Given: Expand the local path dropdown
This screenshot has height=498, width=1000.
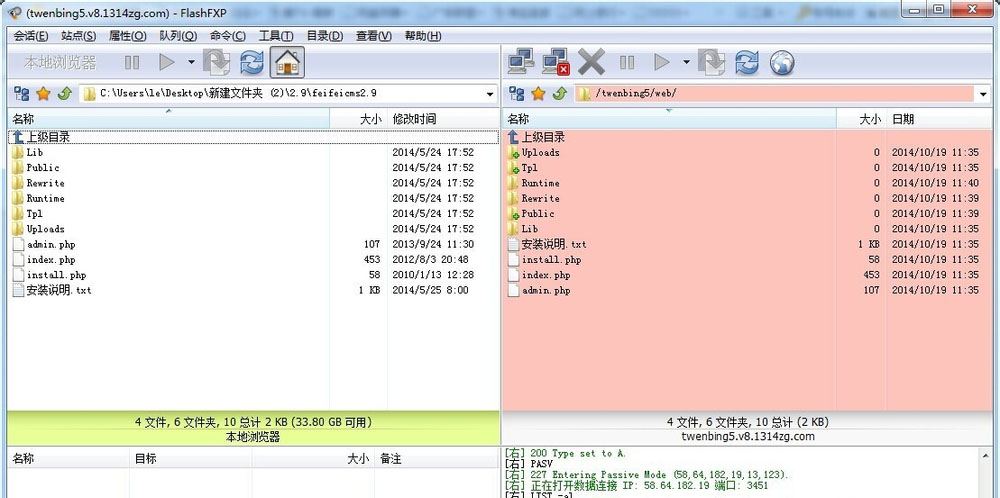Looking at the screenshot, I should click(x=490, y=94).
